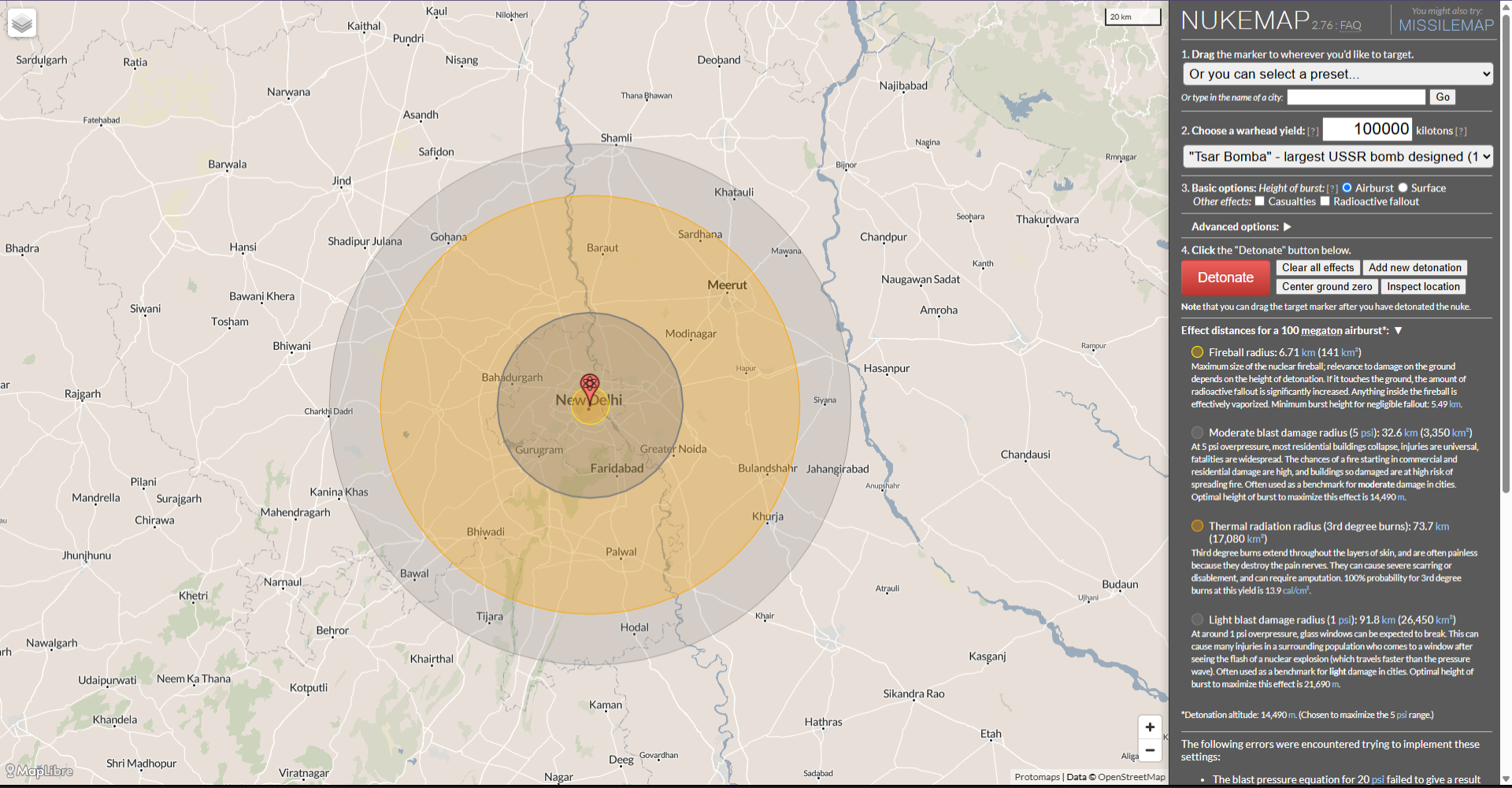Collapse the Effect distances section arrow

pos(1398,331)
